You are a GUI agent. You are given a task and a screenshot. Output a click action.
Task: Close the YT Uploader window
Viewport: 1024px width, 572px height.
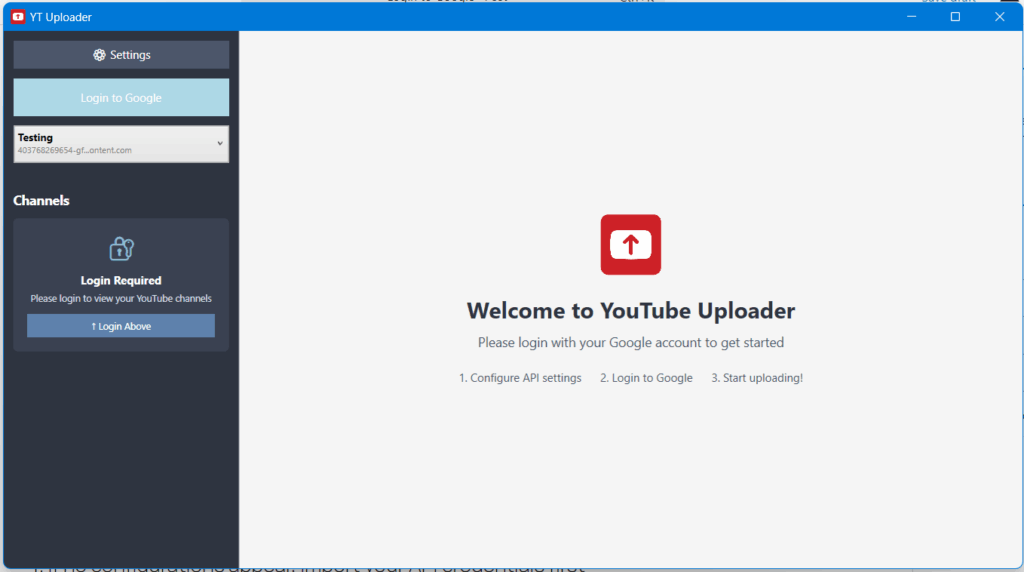pyautogui.click(x=1000, y=17)
